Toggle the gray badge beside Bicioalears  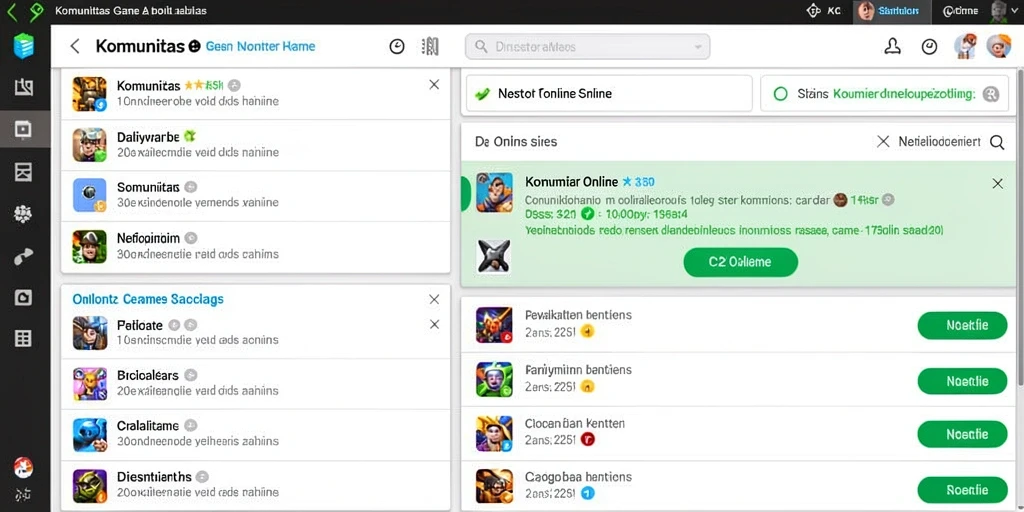[191, 375]
